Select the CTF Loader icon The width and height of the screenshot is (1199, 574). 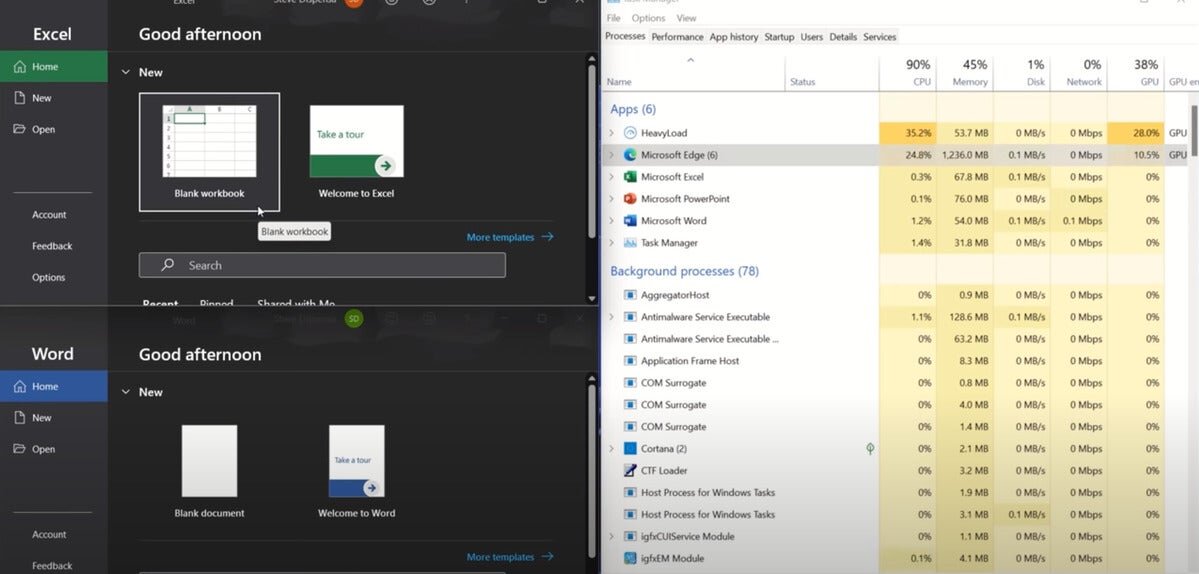[630, 471]
